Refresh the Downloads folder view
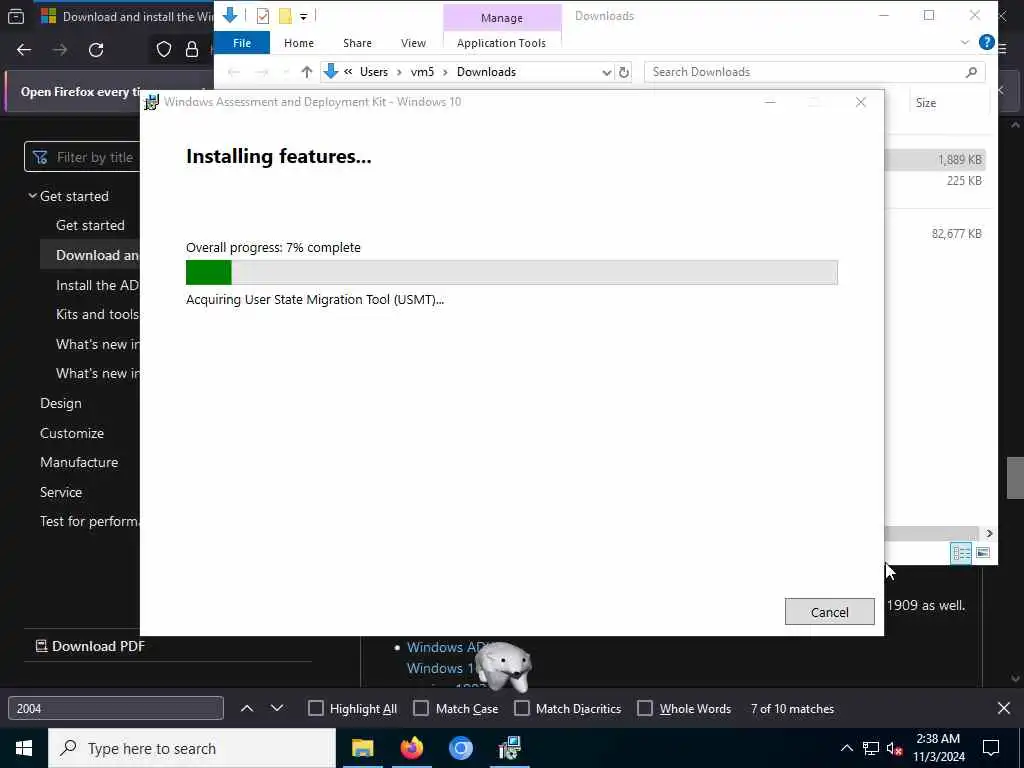Viewport: 1024px width, 768px height. [x=624, y=72]
